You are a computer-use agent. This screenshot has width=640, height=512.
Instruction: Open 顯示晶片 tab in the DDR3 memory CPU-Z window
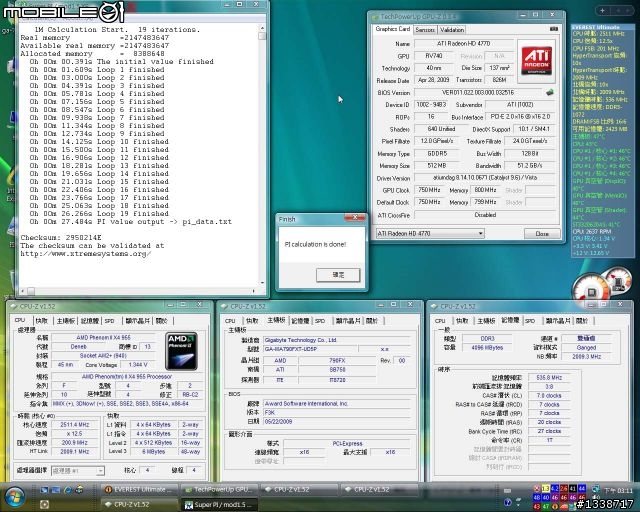click(558, 321)
